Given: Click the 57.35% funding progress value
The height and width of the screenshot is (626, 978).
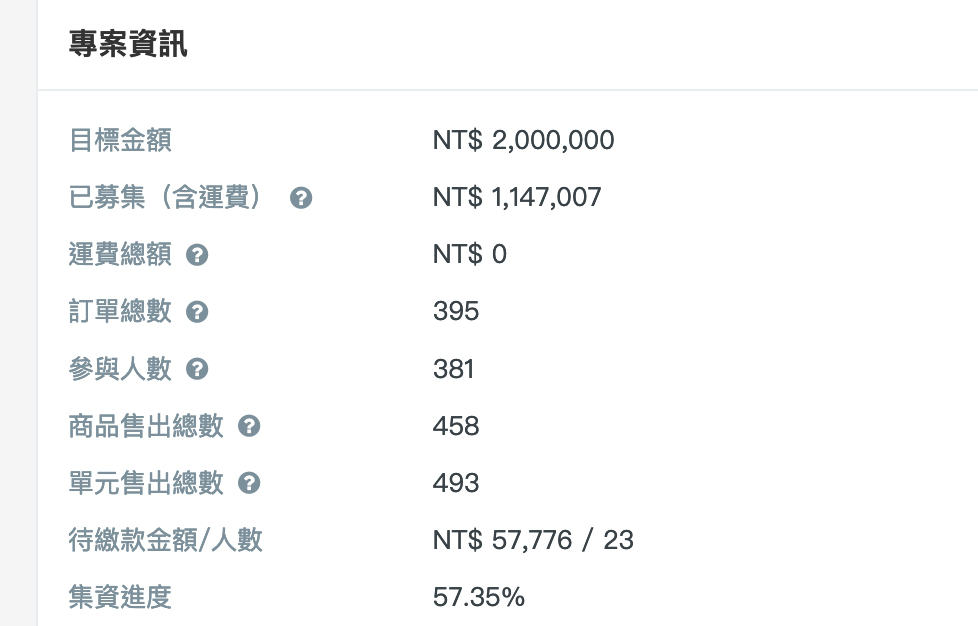Looking at the screenshot, I should (x=478, y=597).
